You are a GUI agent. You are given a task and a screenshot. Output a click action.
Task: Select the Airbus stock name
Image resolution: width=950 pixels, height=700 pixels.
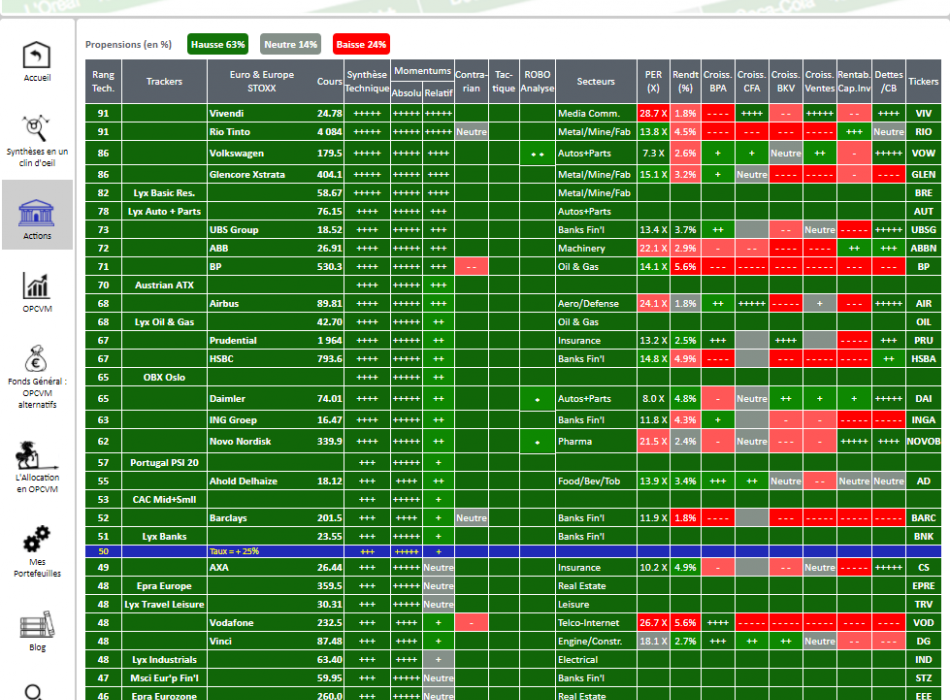pyautogui.click(x=224, y=304)
